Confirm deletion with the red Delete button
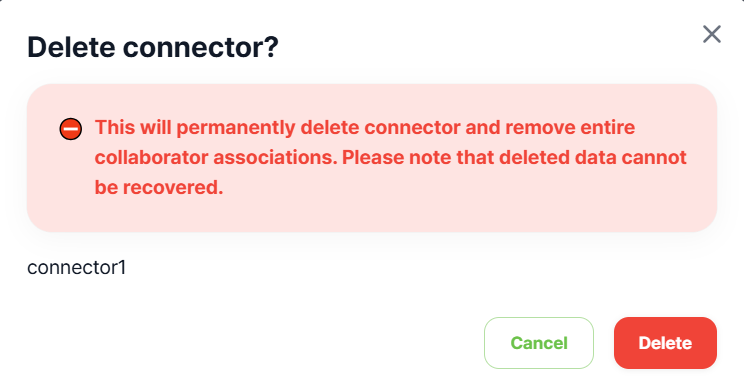This screenshot has width=744, height=380. pyautogui.click(x=665, y=343)
